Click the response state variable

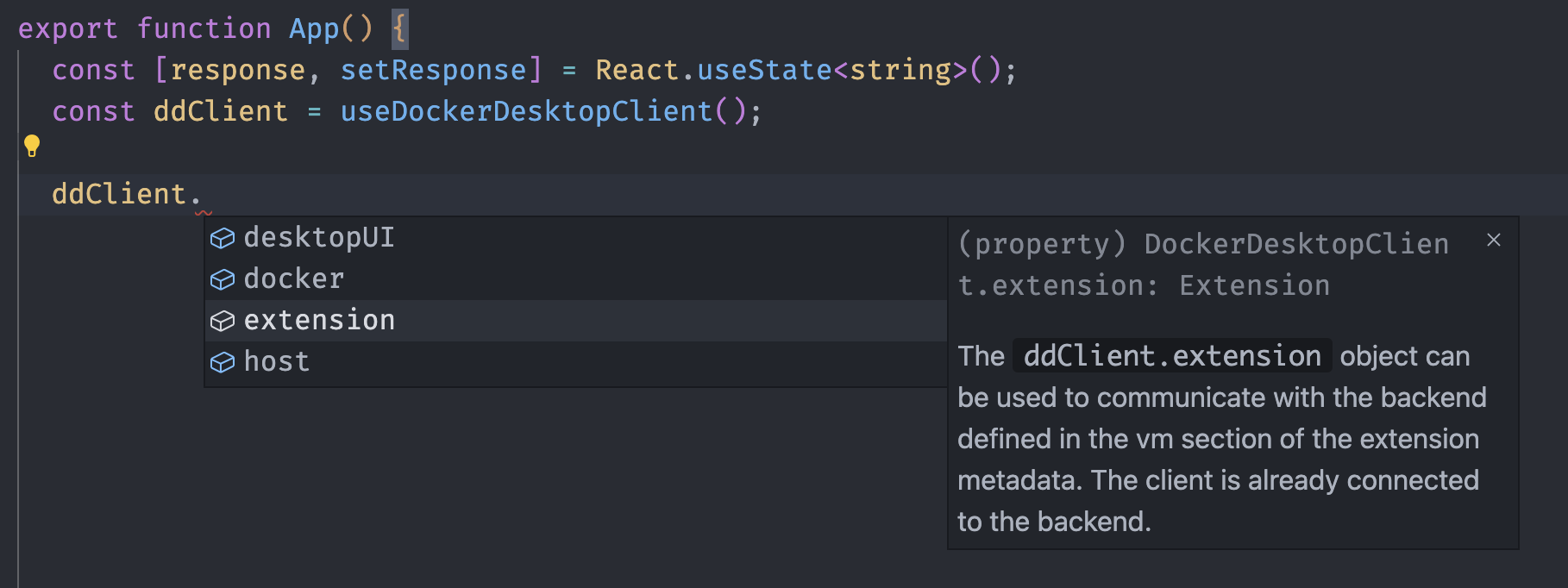coord(237,70)
